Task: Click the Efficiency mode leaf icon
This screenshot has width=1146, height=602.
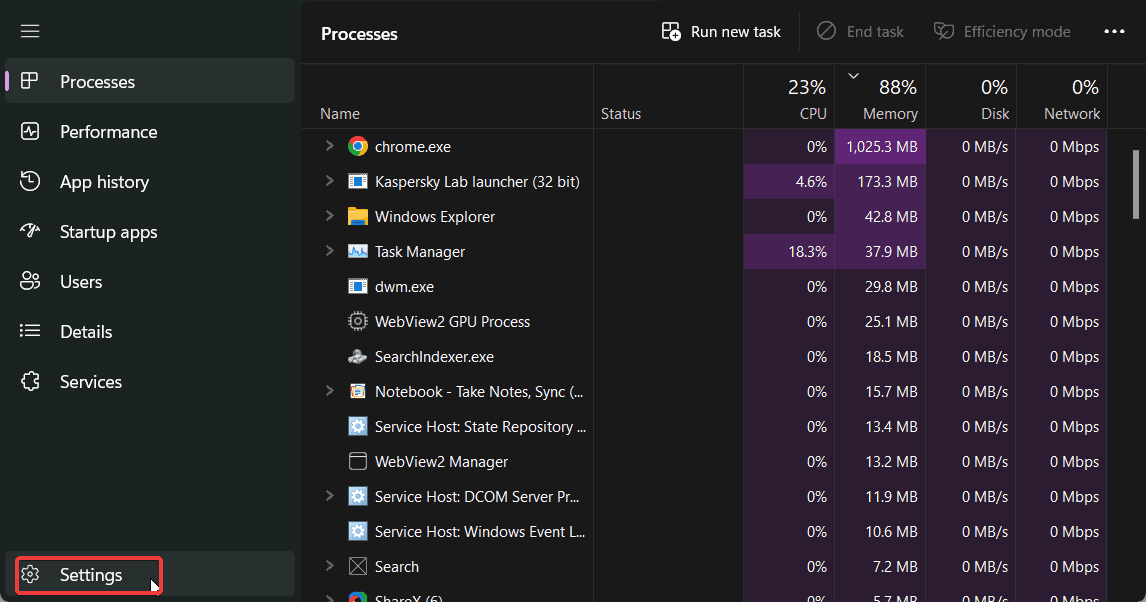Action: [x=944, y=31]
